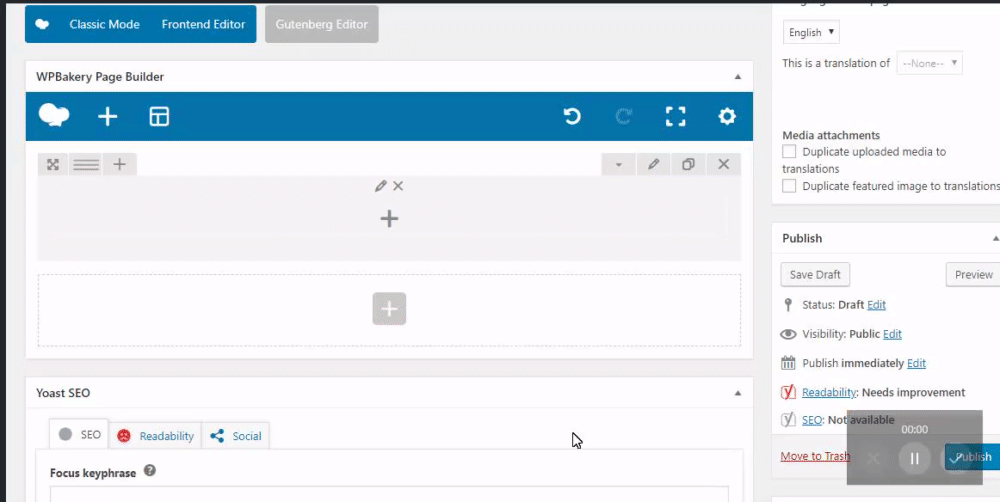Open the Readability link in Publish box
Screen dimensions: 1000x502
828,392
